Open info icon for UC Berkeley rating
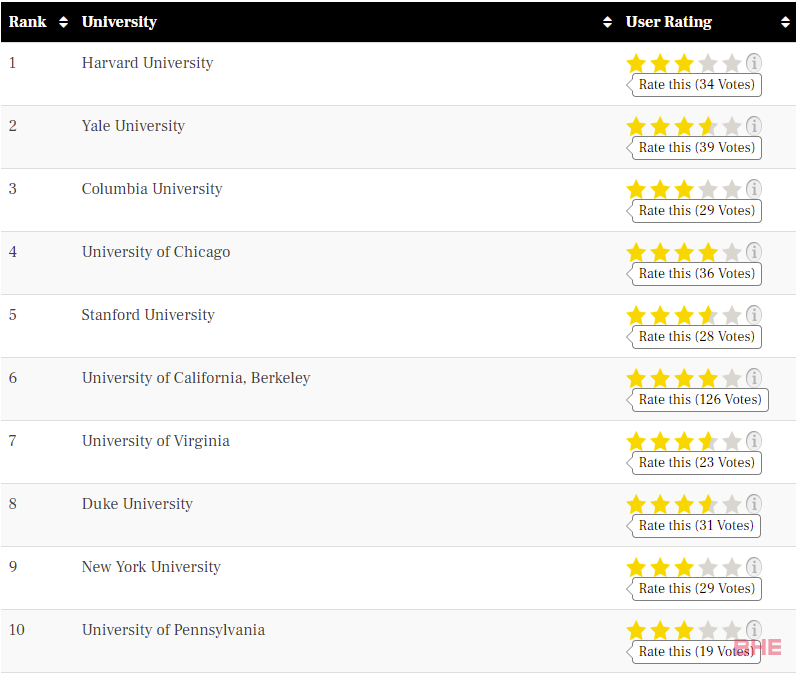 tap(753, 378)
